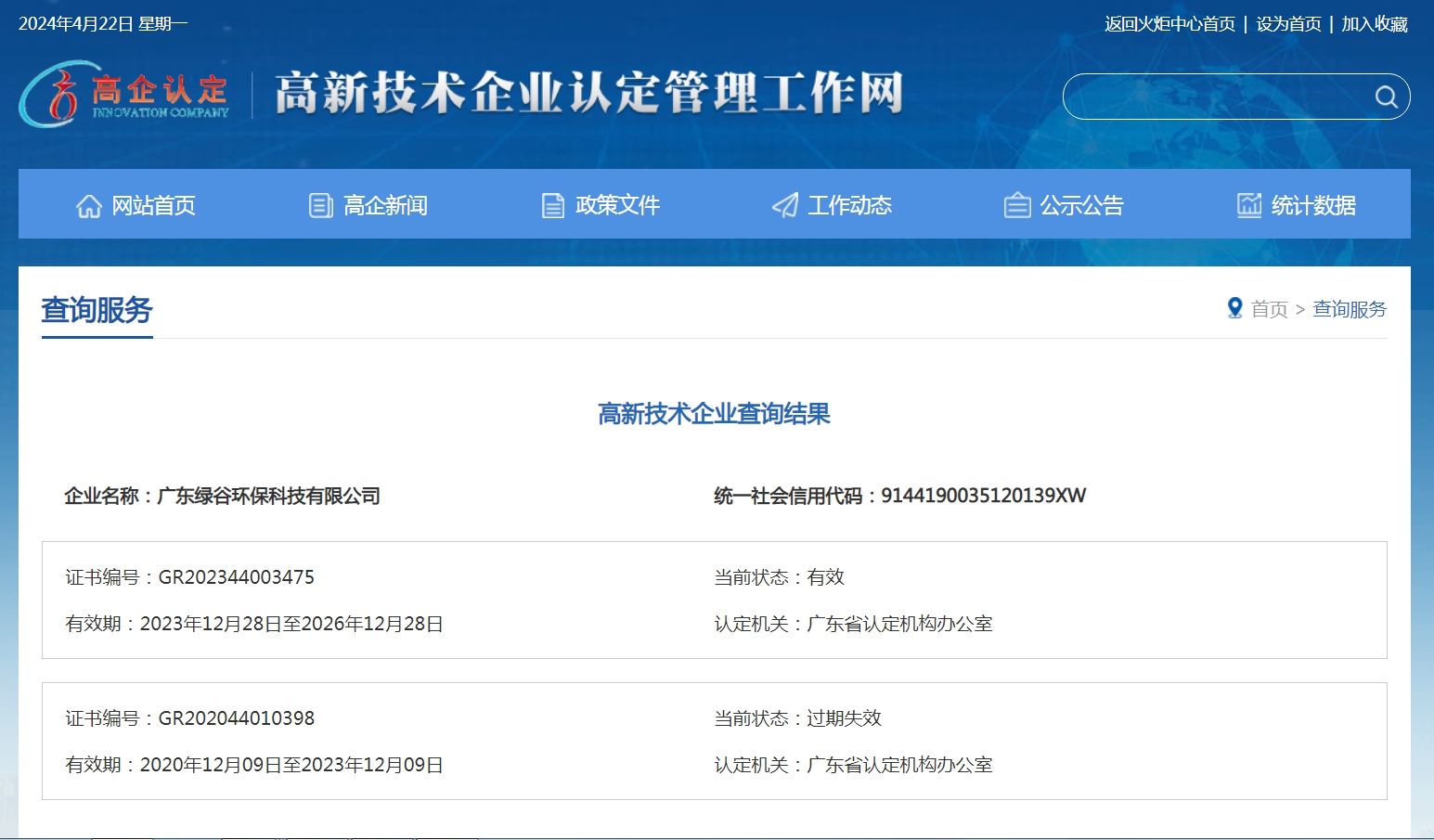Click the 加入收藏 link
Viewport: 1434px width, 840px height.
coord(1375,24)
